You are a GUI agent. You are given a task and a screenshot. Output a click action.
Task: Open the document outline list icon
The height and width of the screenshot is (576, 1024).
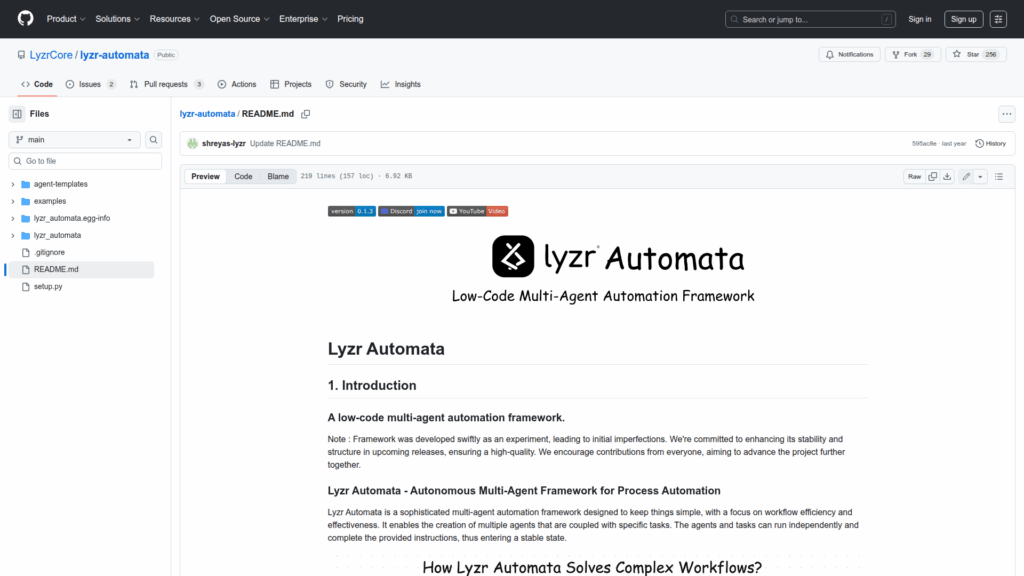[999, 176]
